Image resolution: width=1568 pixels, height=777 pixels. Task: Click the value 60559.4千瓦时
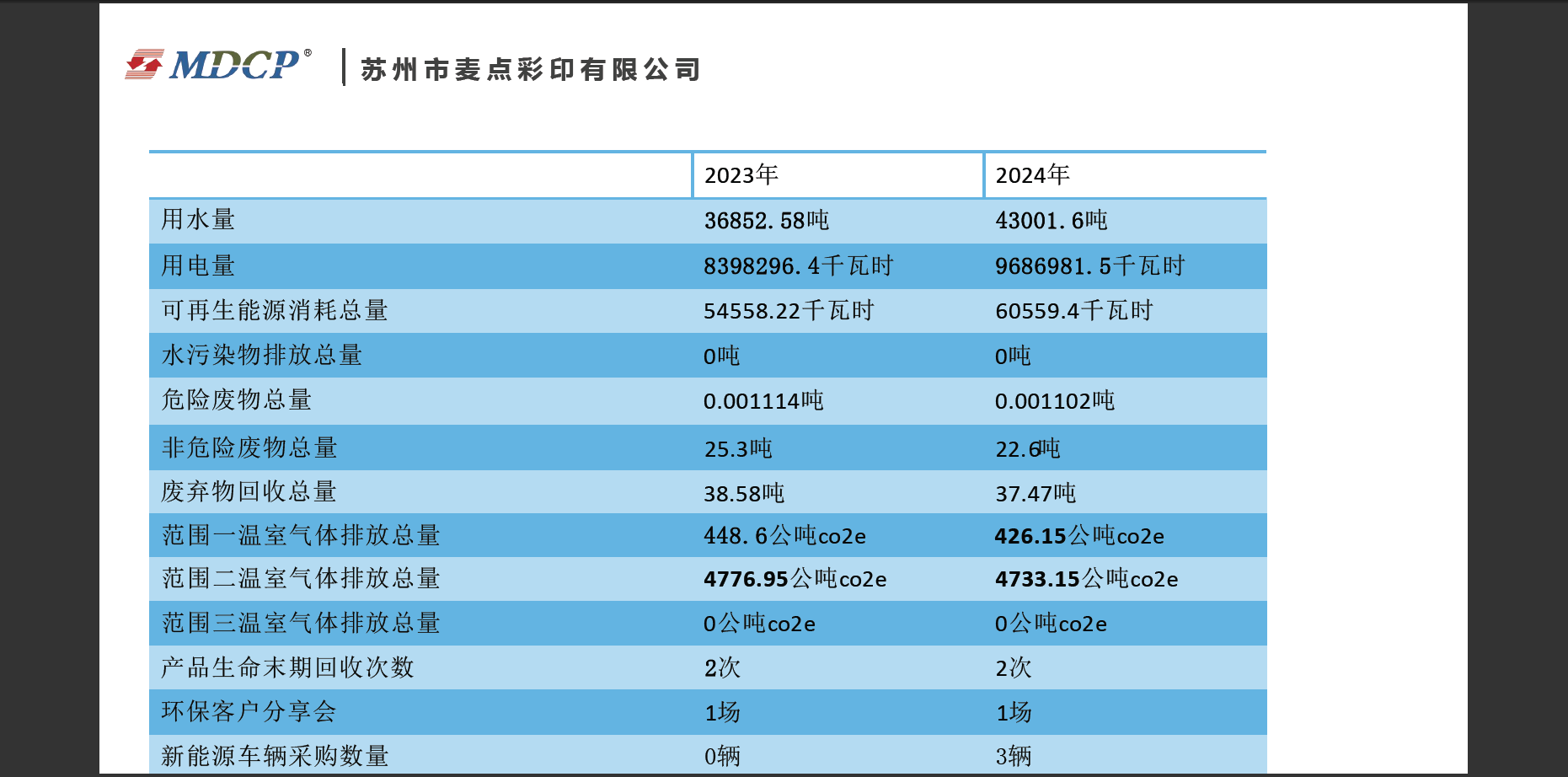coord(1074,310)
